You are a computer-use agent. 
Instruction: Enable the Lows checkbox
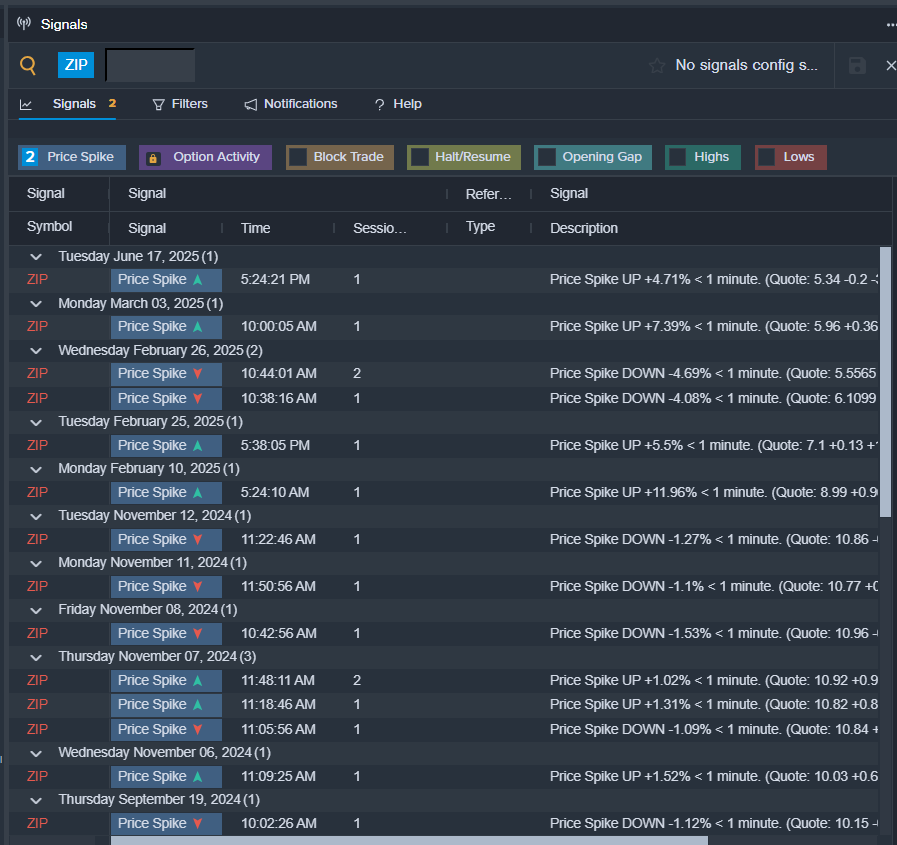click(x=767, y=157)
